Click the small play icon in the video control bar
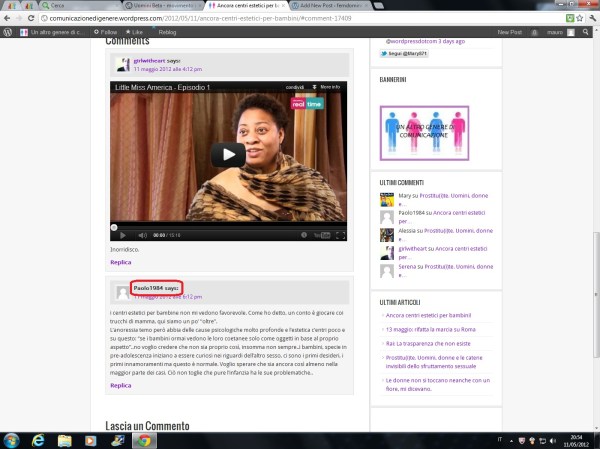This screenshot has width=600, height=449. 123,235
